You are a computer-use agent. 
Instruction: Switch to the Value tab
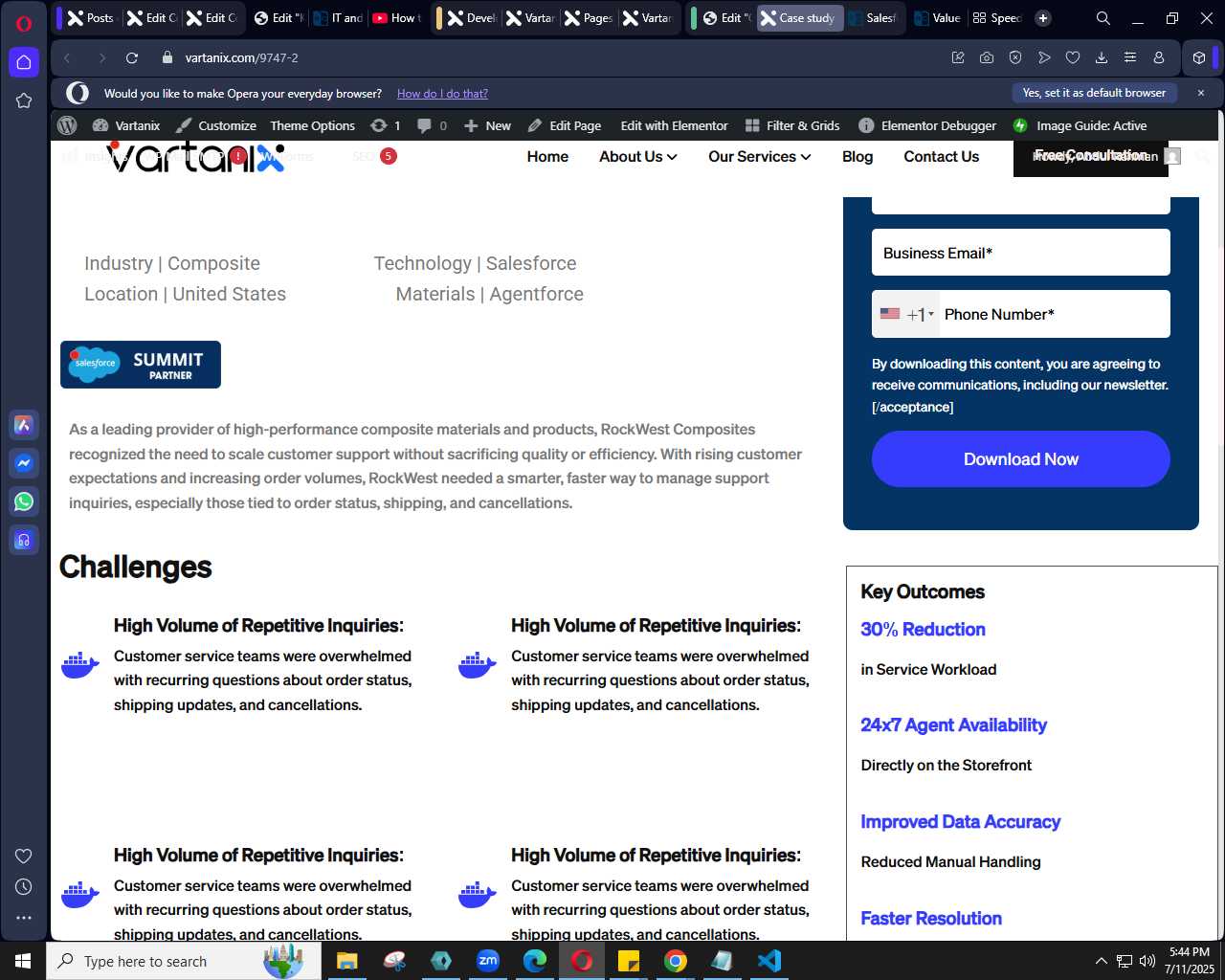937,18
